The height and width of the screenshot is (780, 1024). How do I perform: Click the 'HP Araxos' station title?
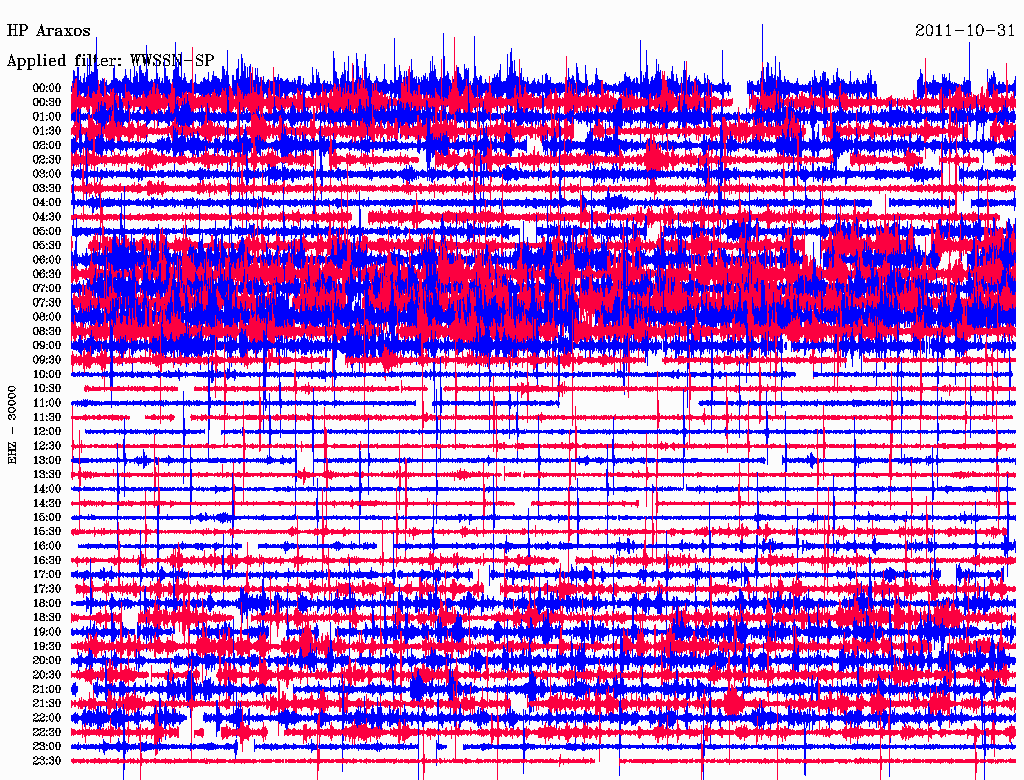tap(48, 31)
